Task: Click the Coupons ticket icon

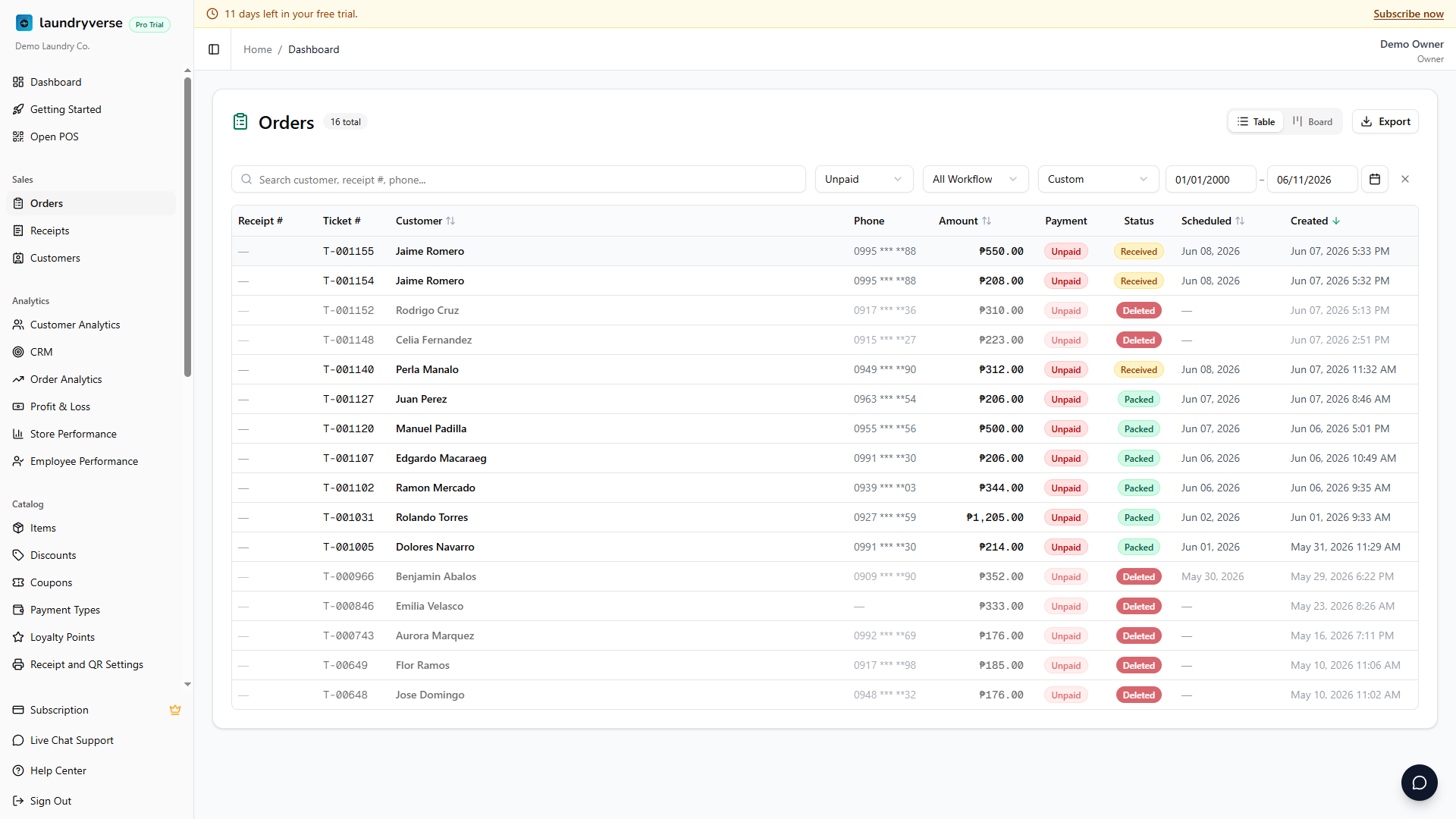Action: (x=18, y=582)
